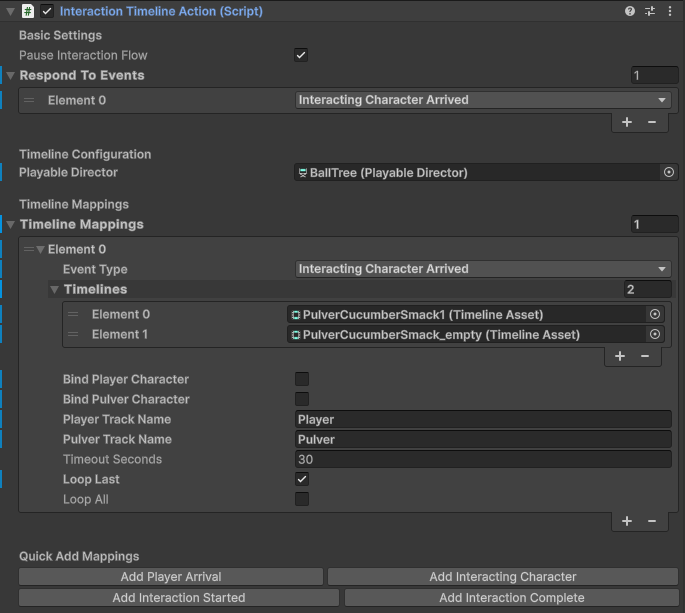The width and height of the screenshot is (685, 613).
Task: Click the Add Player Arrival button
Action: (x=171, y=577)
